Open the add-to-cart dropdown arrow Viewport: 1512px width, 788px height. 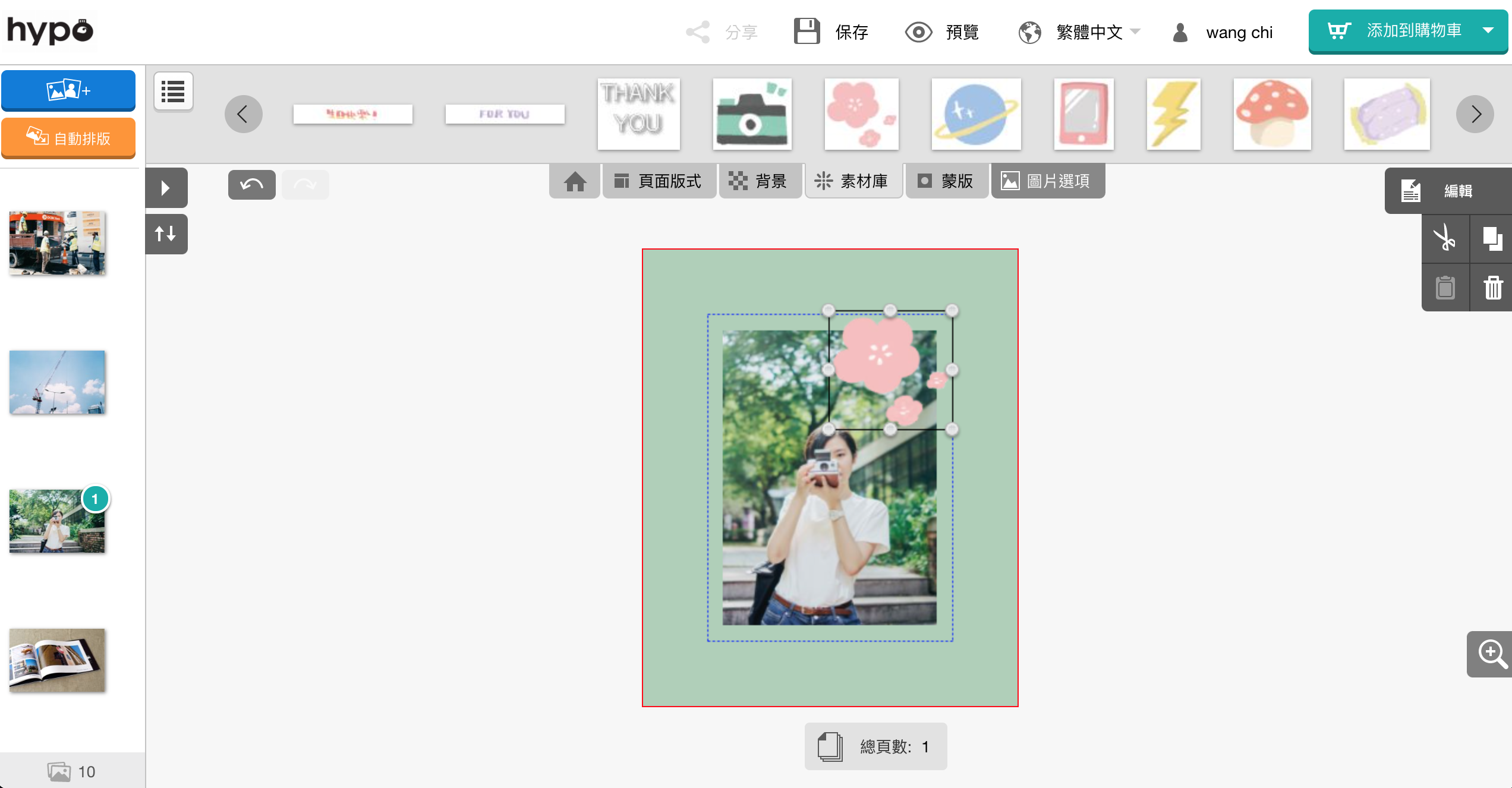(x=1489, y=30)
